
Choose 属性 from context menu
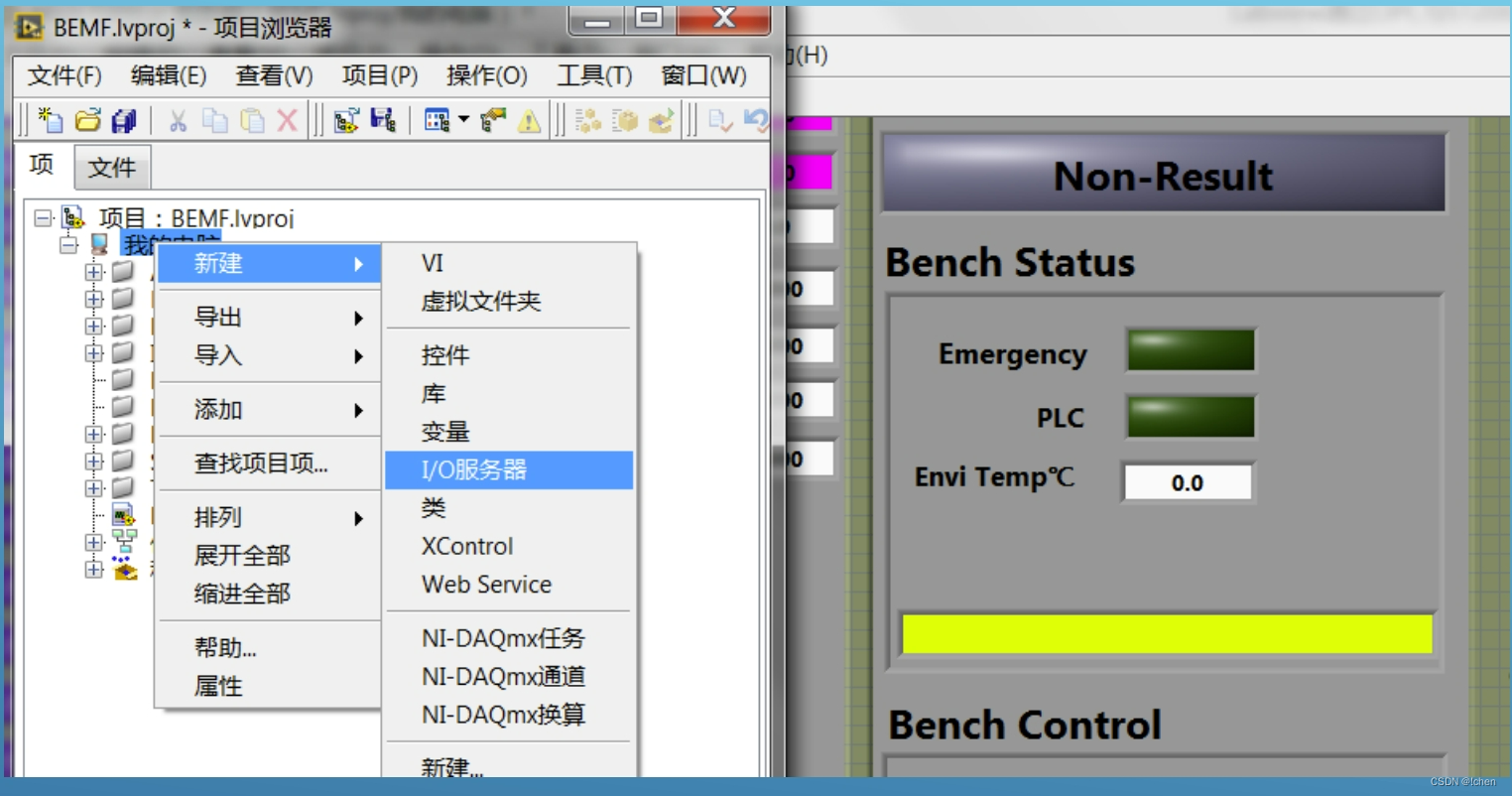click(268, 686)
